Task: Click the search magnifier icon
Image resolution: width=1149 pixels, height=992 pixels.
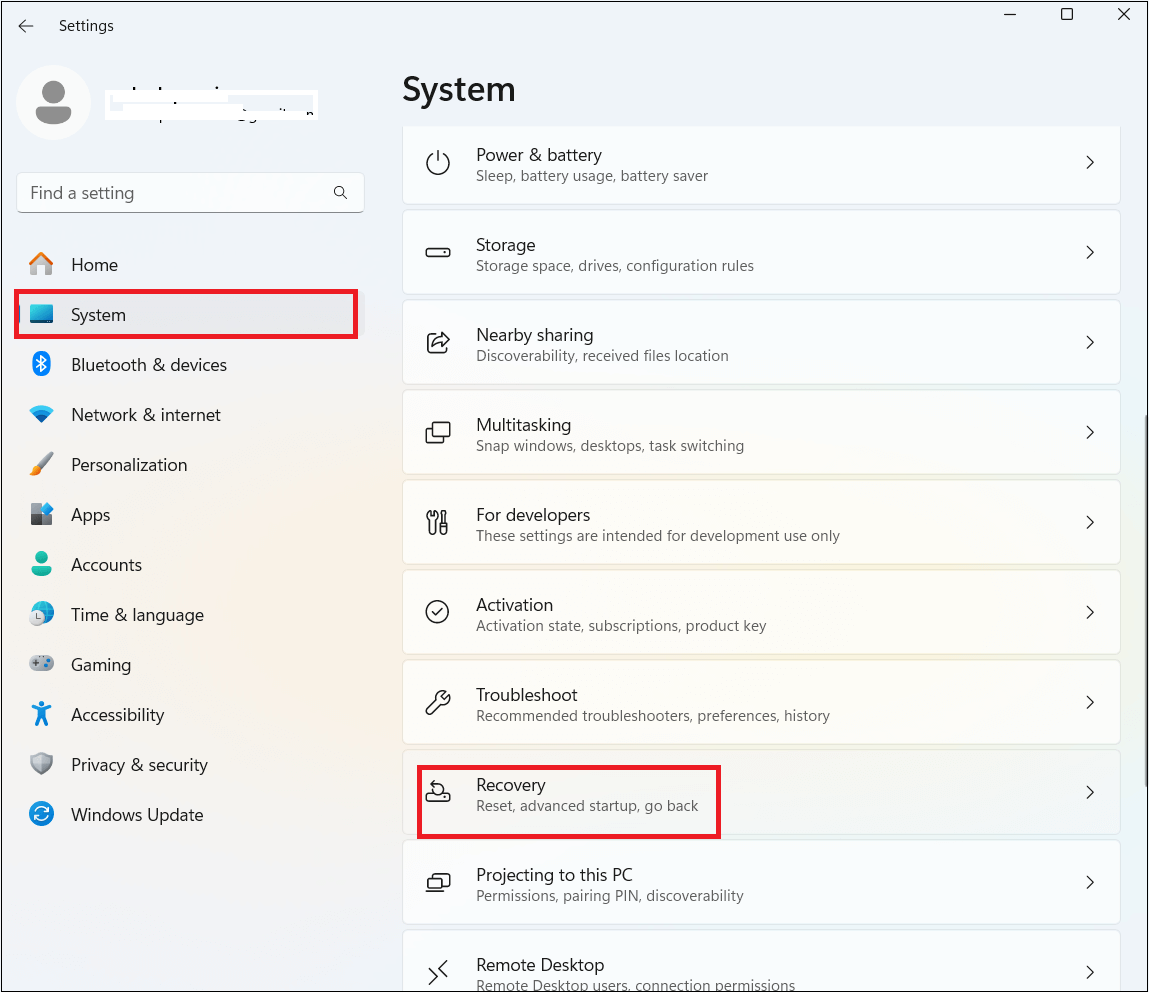Action: [340, 193]
